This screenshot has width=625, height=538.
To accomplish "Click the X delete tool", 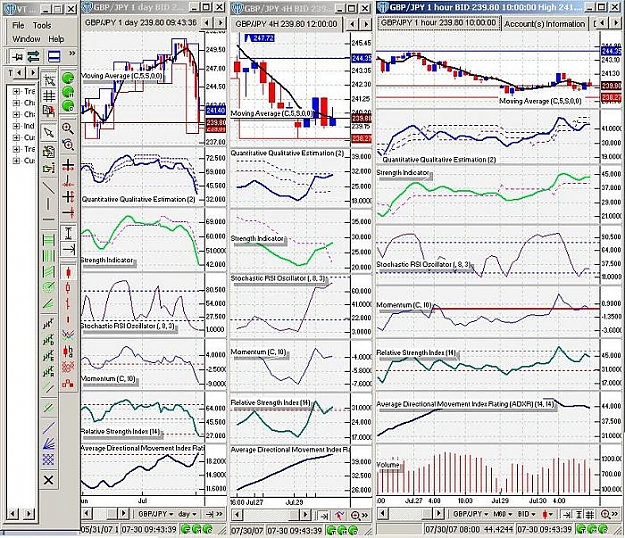I will point(49,480).
